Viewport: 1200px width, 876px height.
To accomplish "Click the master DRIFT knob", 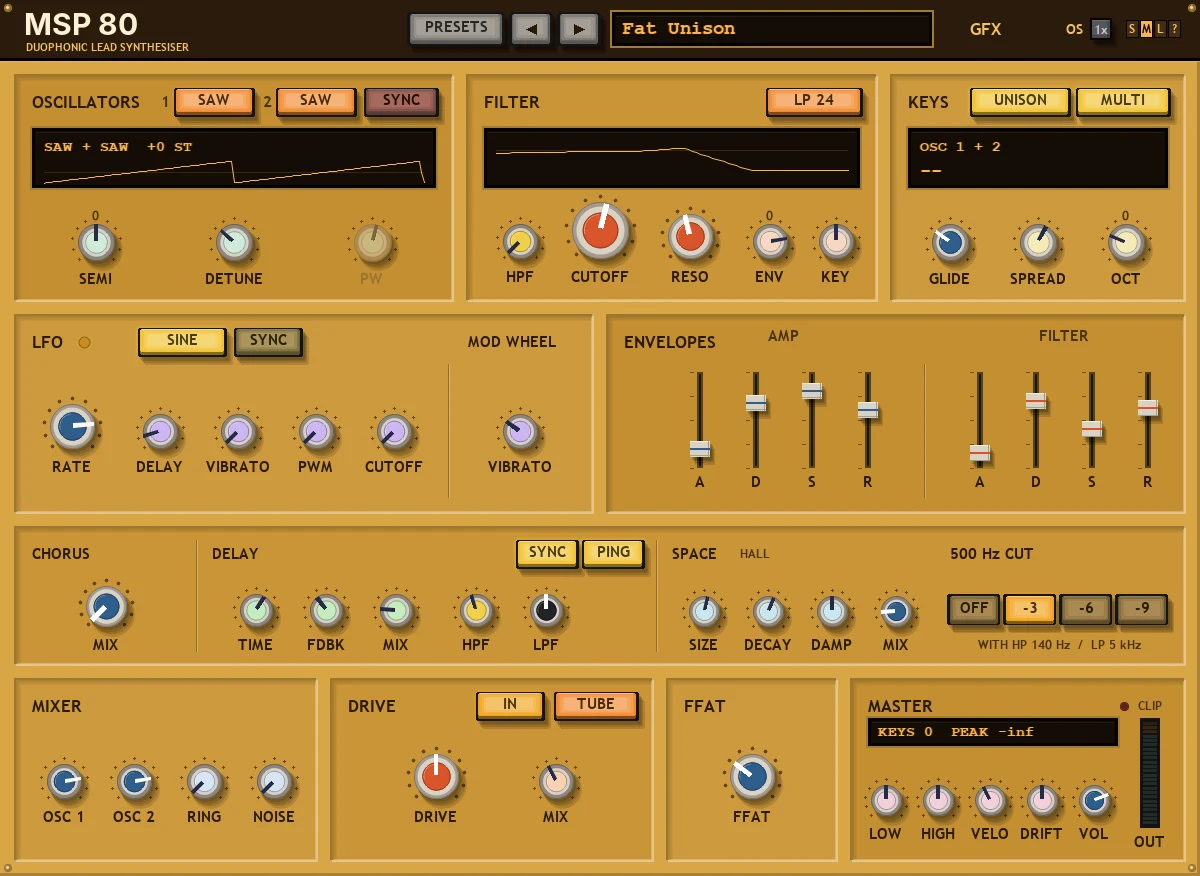I will pyautogui.click(x=1042, y=800).
